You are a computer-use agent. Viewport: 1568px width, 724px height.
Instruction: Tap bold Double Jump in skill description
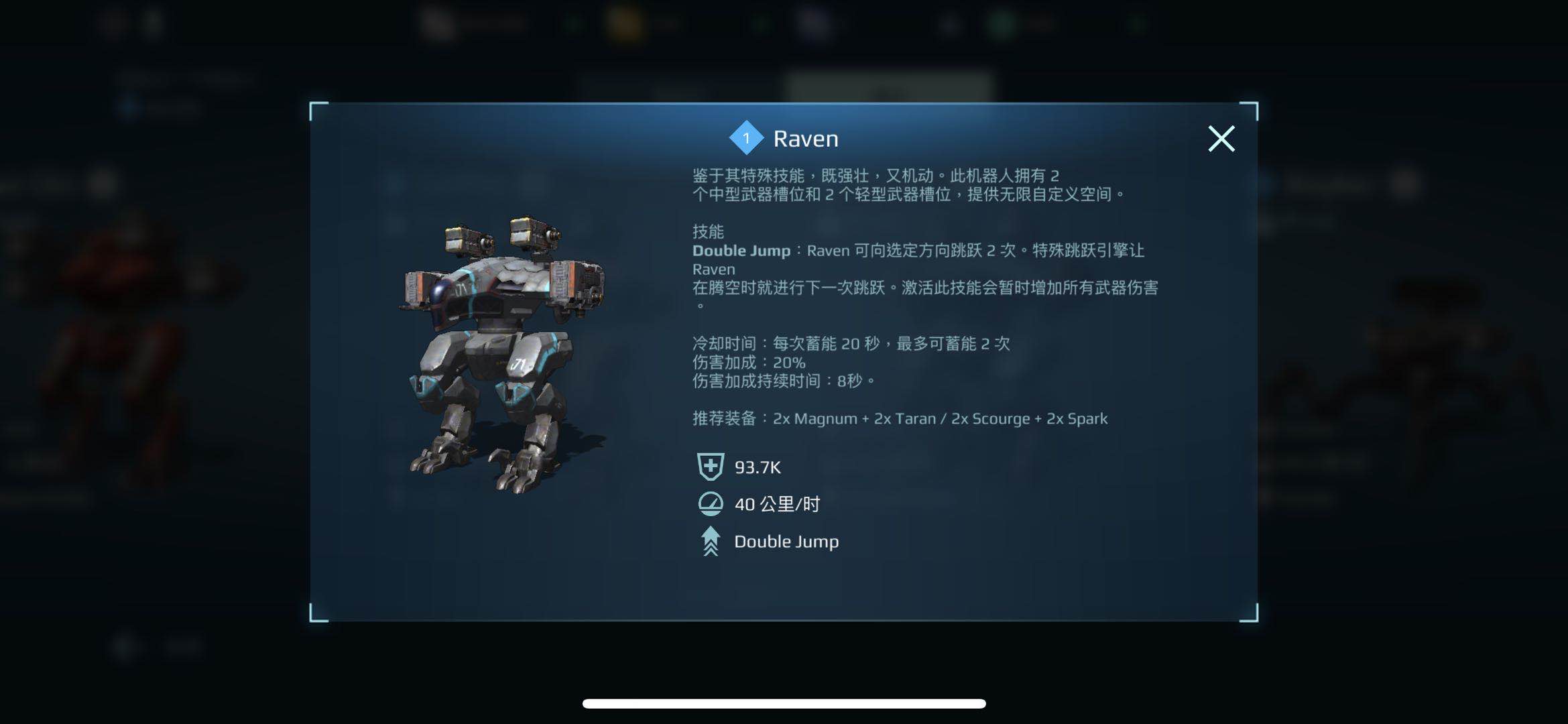741,251
